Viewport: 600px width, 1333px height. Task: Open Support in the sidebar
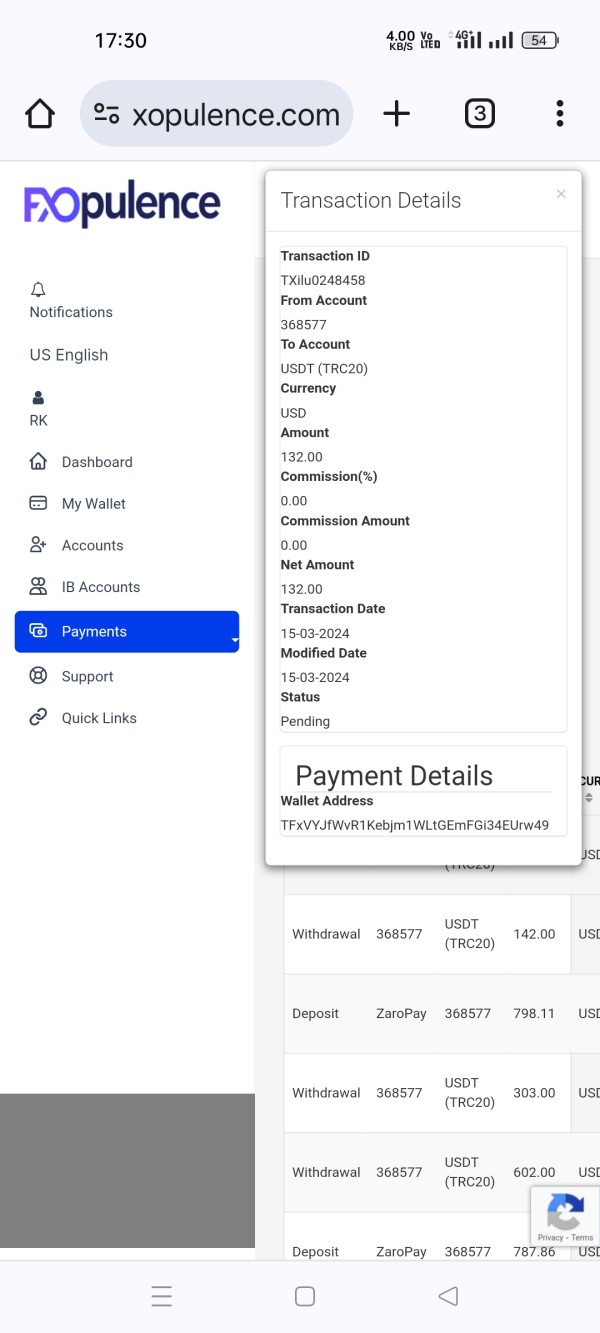click(x=88, y=677)
